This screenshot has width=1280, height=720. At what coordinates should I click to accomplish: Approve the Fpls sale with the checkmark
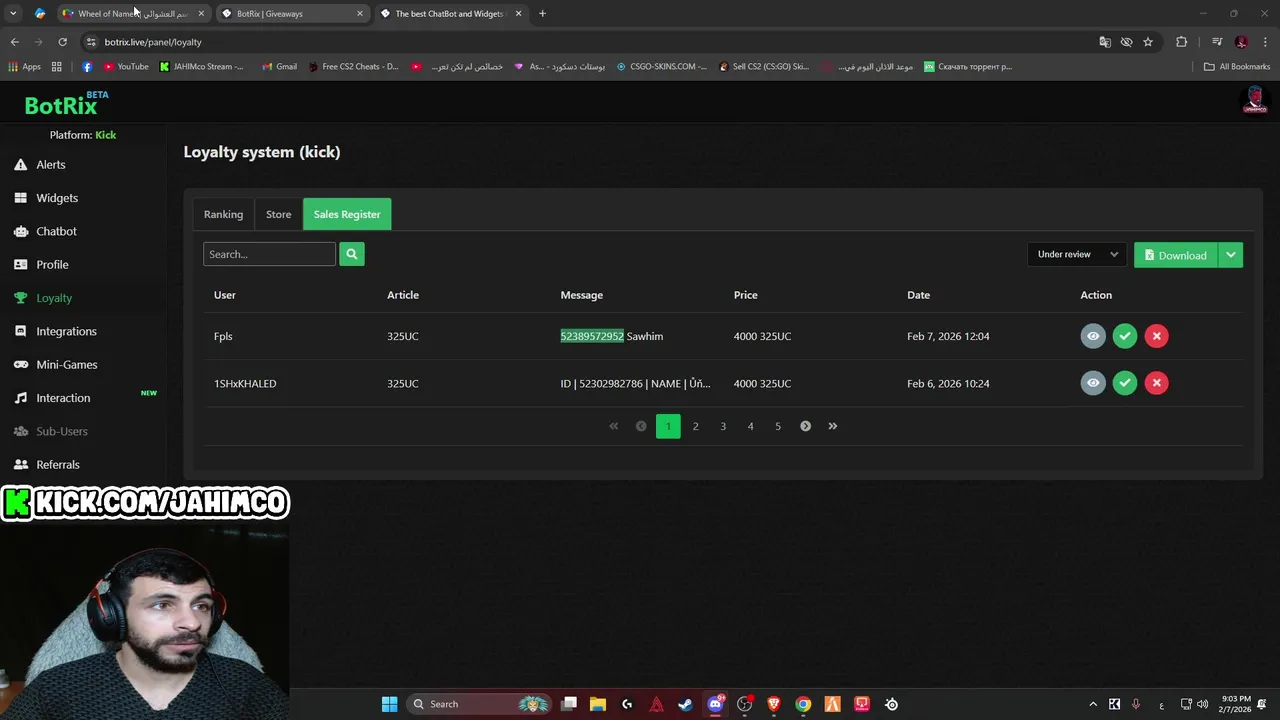click(1125, 336)
